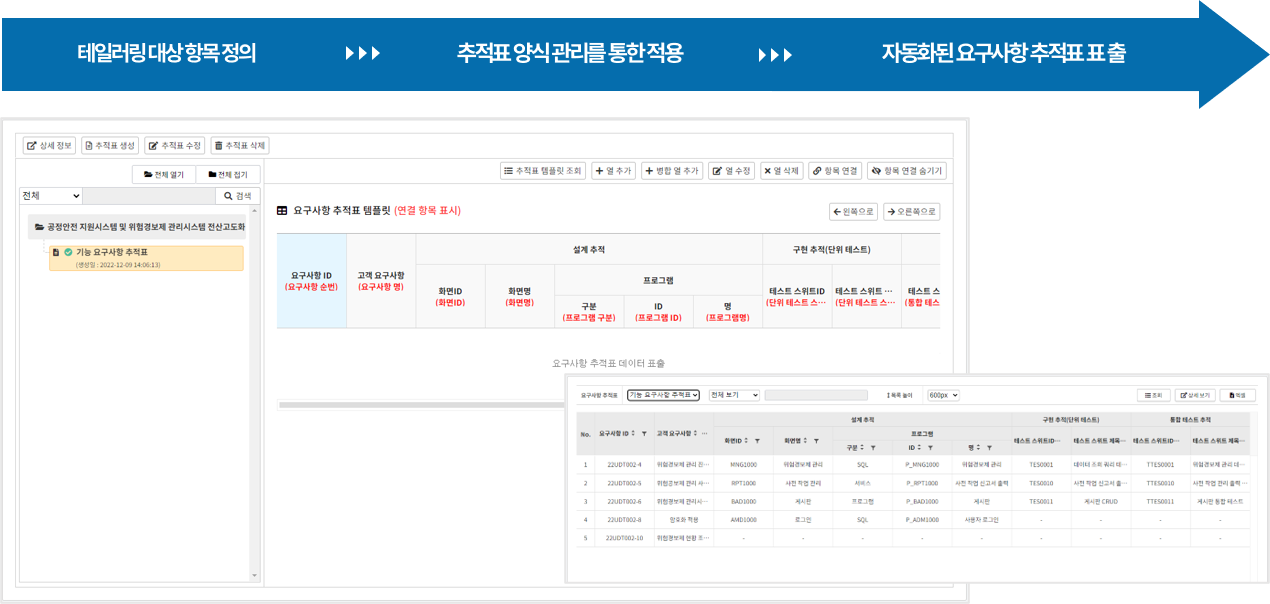The width and height of the screenshot is (1270, 604).
Task: Click 엑셀 export button
Action: pos(1238,395)
